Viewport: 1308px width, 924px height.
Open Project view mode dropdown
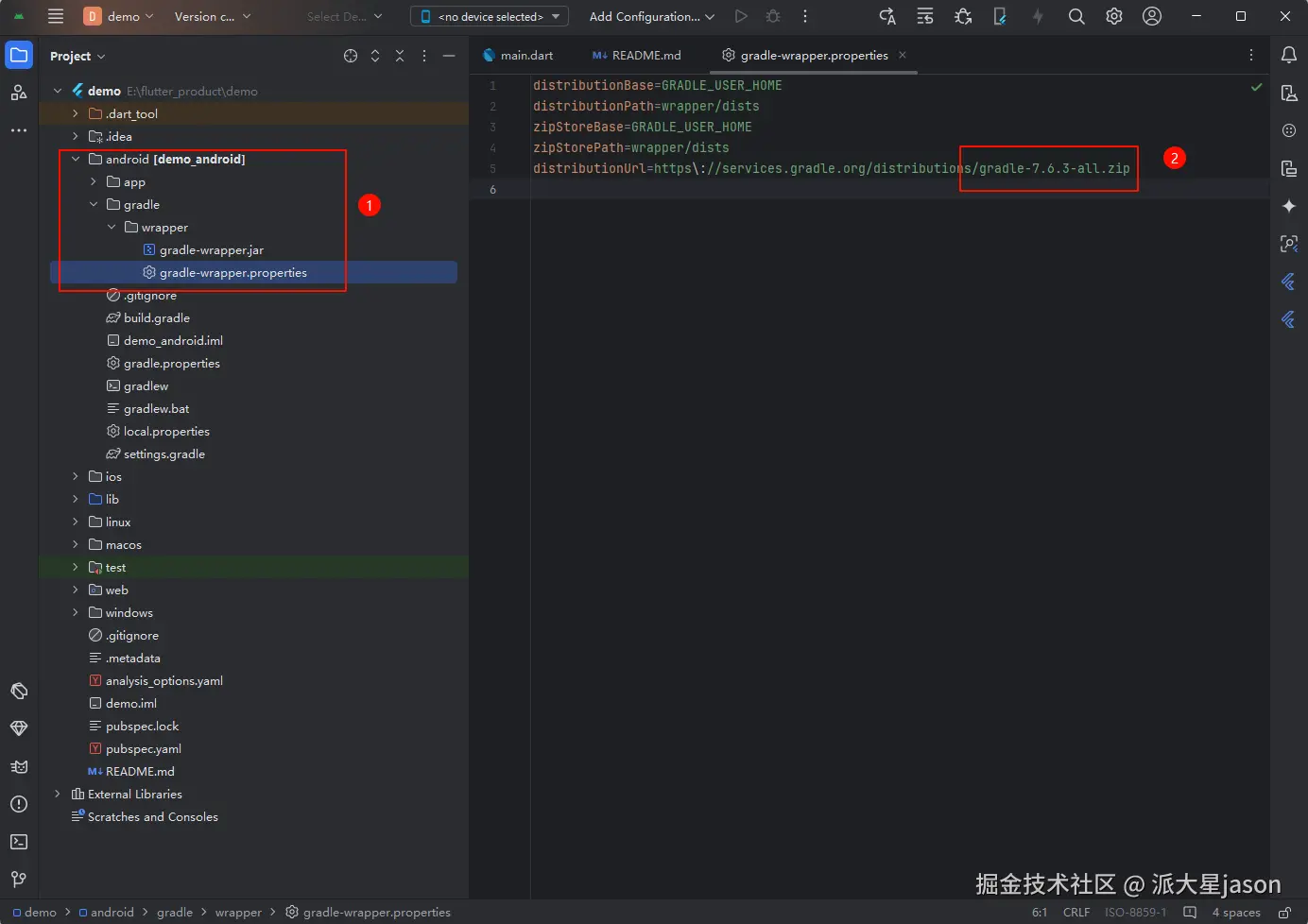pyautogui.click(x=77, y=56)
